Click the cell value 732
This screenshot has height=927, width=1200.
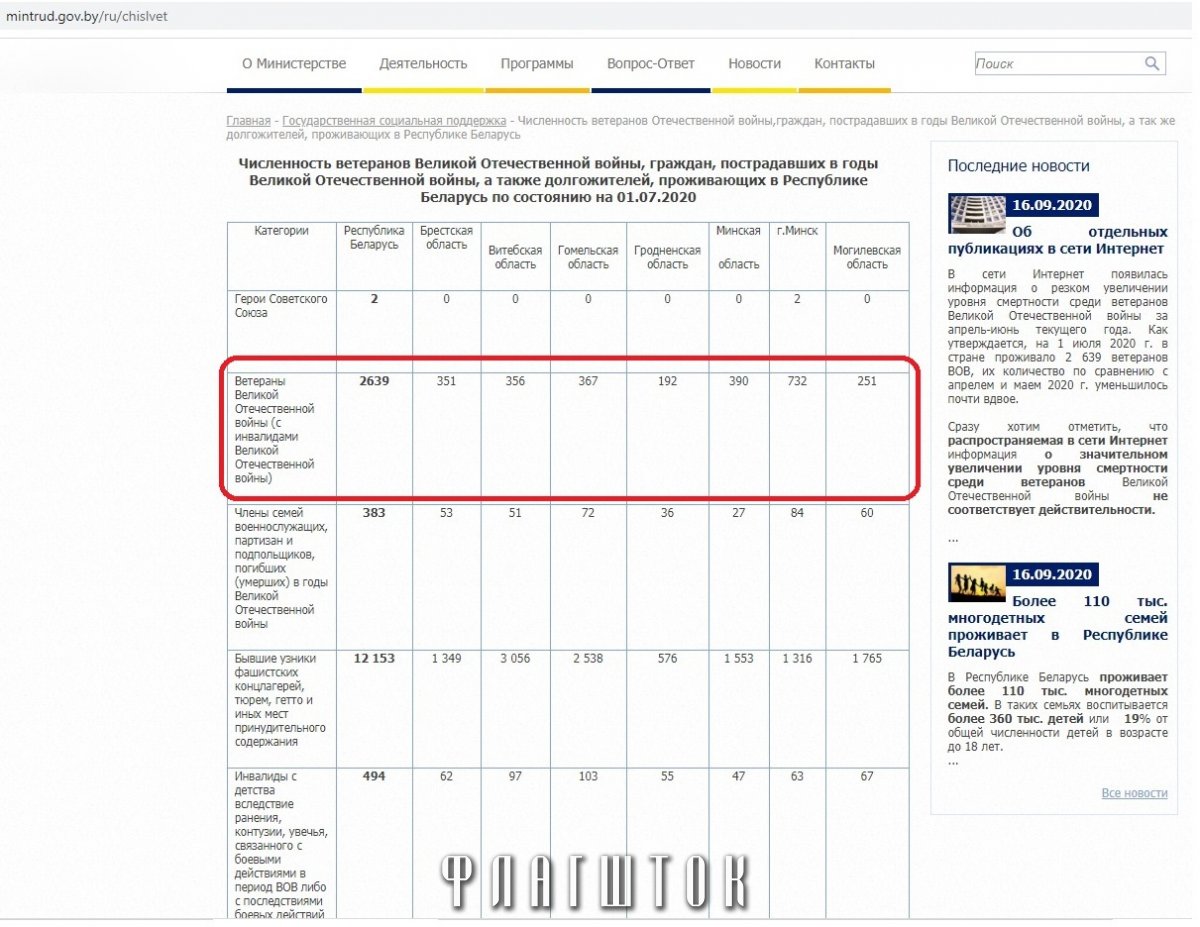tap(798, 381)
